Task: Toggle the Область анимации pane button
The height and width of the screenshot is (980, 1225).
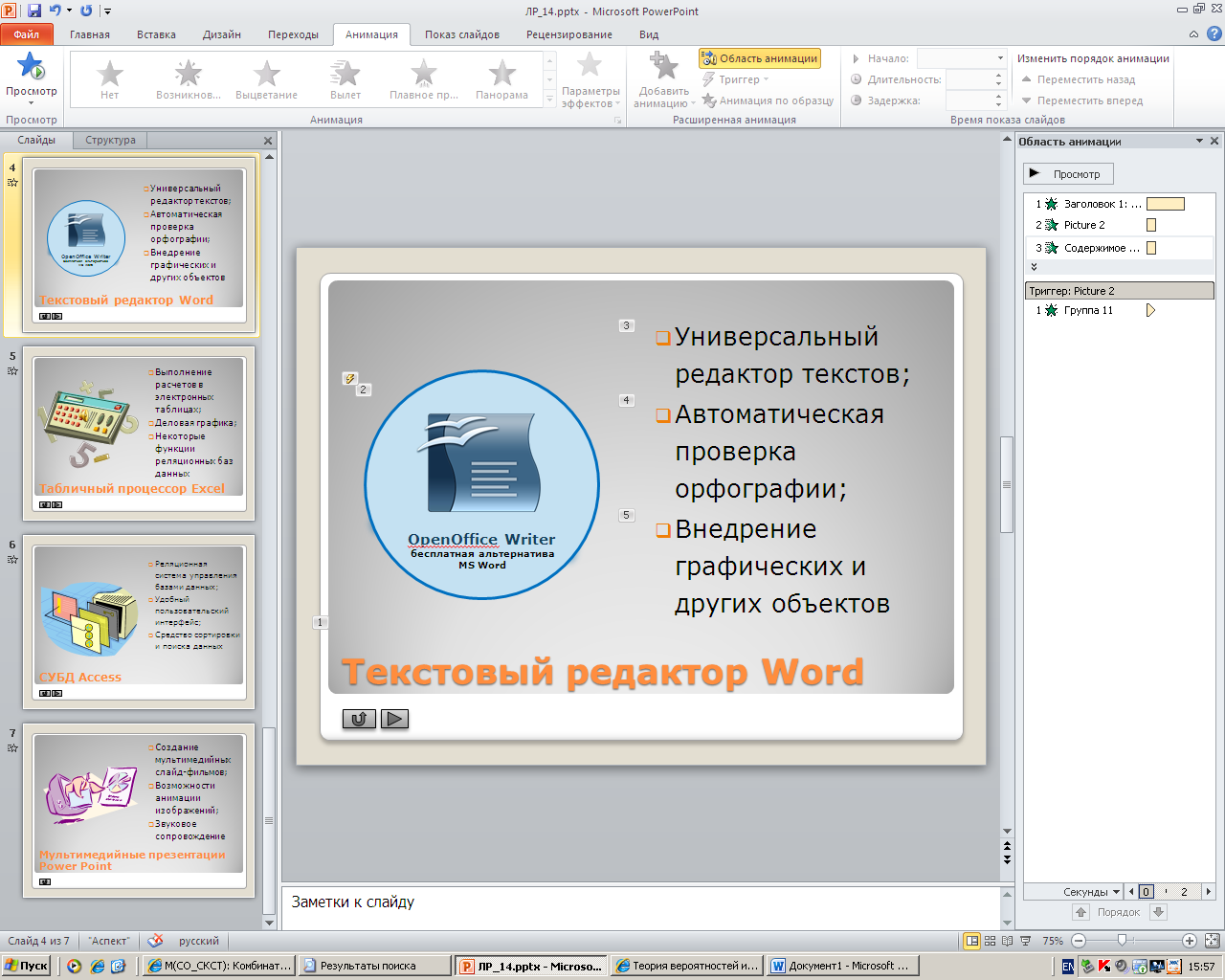Action: 760,58
